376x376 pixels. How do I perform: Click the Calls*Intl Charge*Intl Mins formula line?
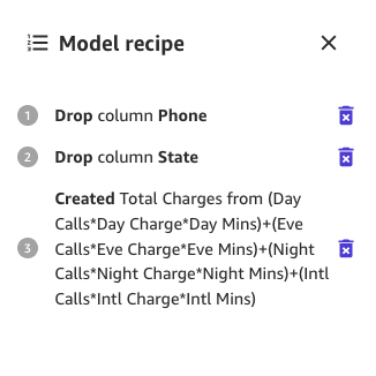(155, 299)
